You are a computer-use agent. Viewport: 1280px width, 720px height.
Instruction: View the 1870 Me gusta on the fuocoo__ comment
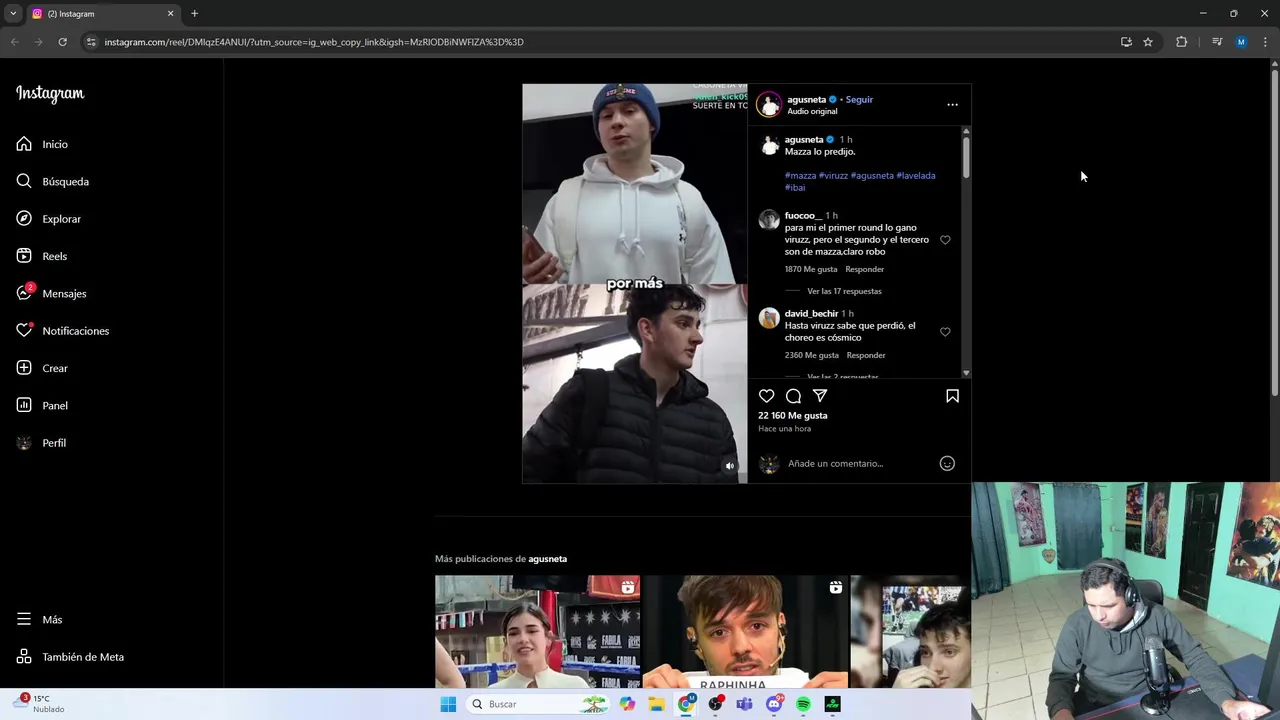(811, 269)
